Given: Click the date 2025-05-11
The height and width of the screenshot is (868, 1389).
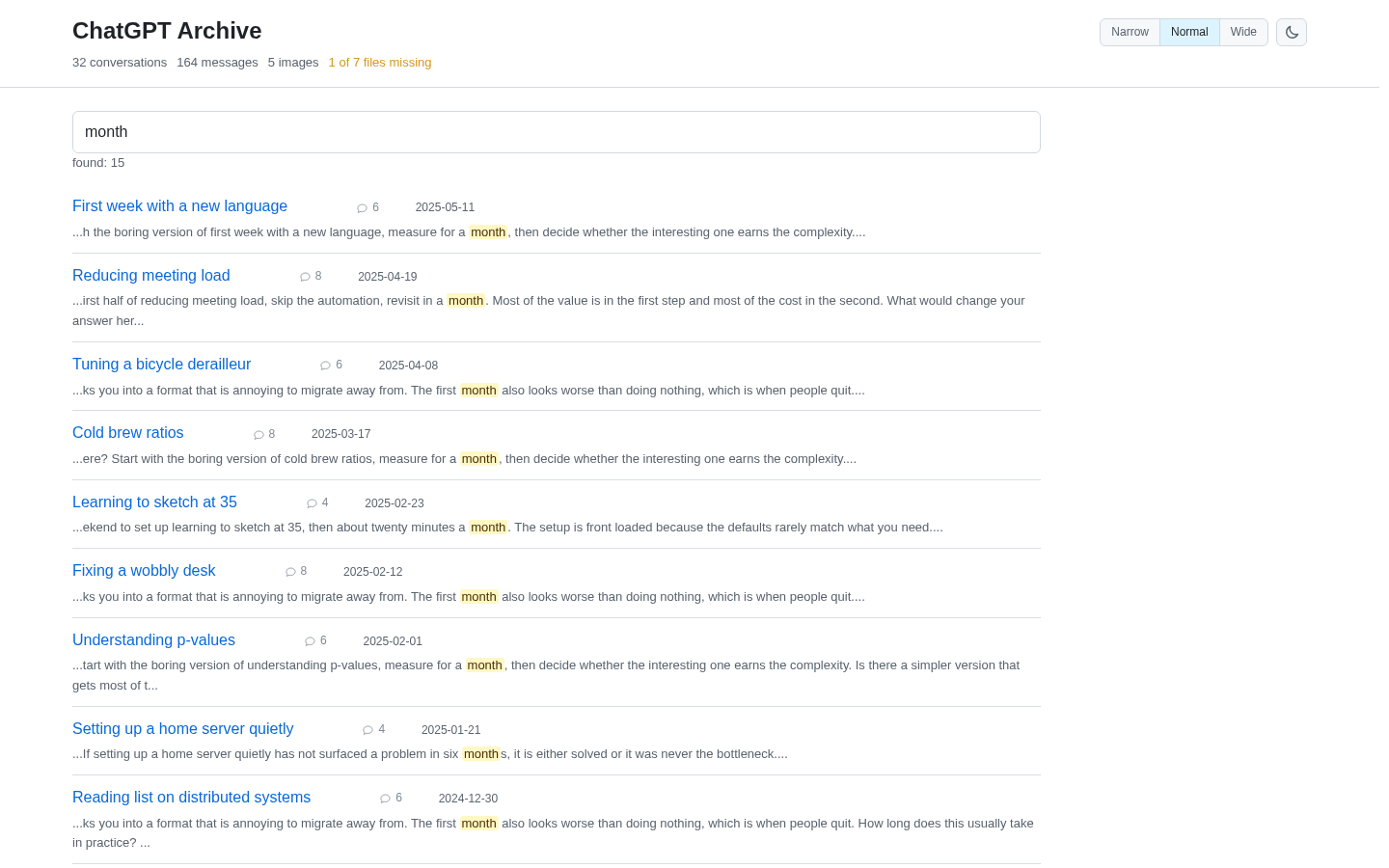Looking at the screenshot, I should [445, 207].
